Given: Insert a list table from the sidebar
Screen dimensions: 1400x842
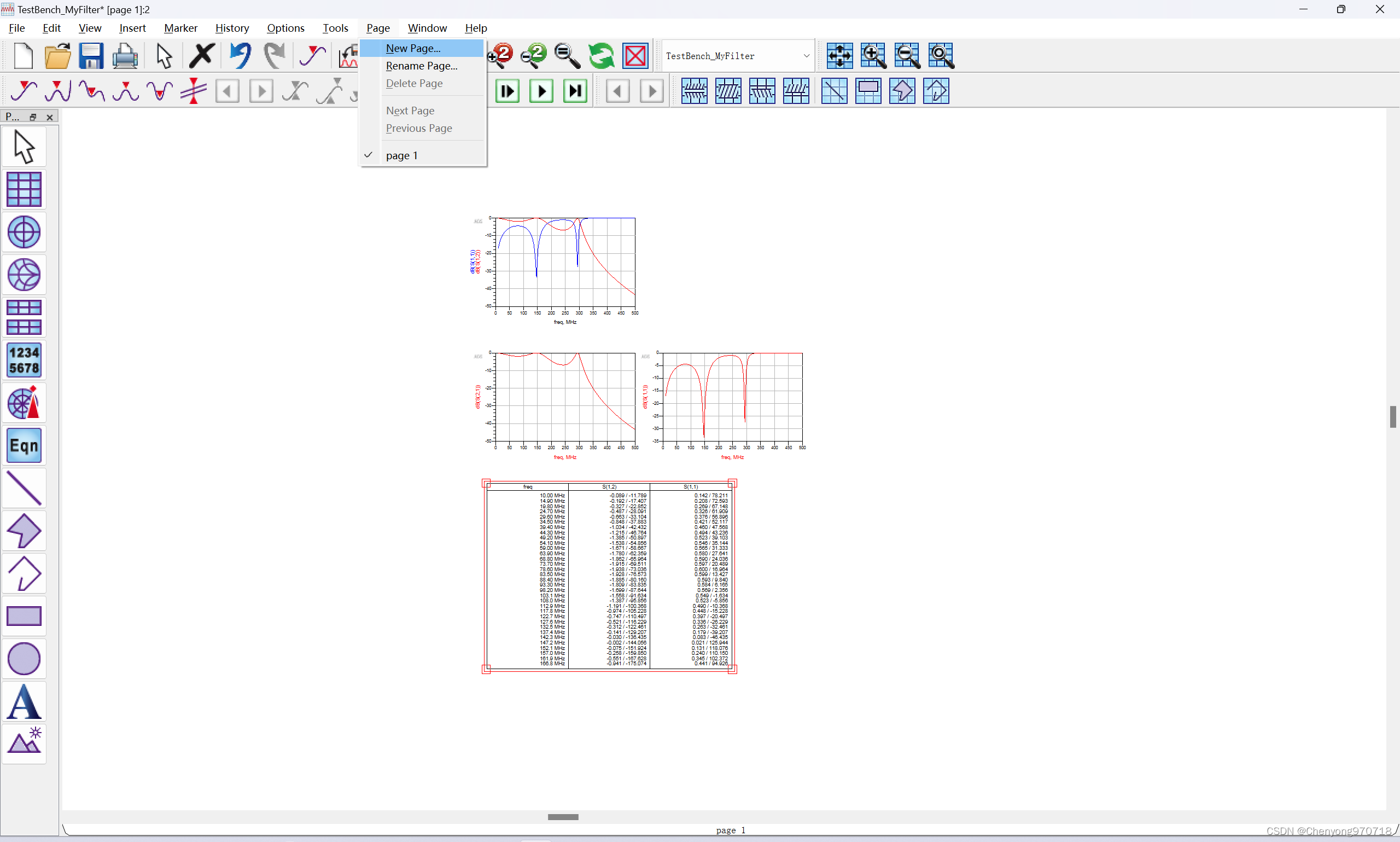Looking at the screenshot, I should point(25,318).
